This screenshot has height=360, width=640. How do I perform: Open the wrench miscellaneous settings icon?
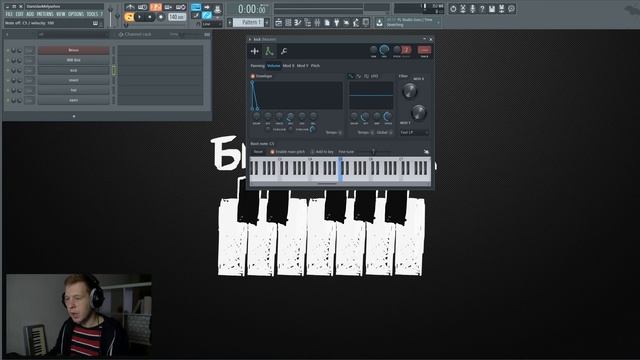pyautogui.click(x=284, y=51)
